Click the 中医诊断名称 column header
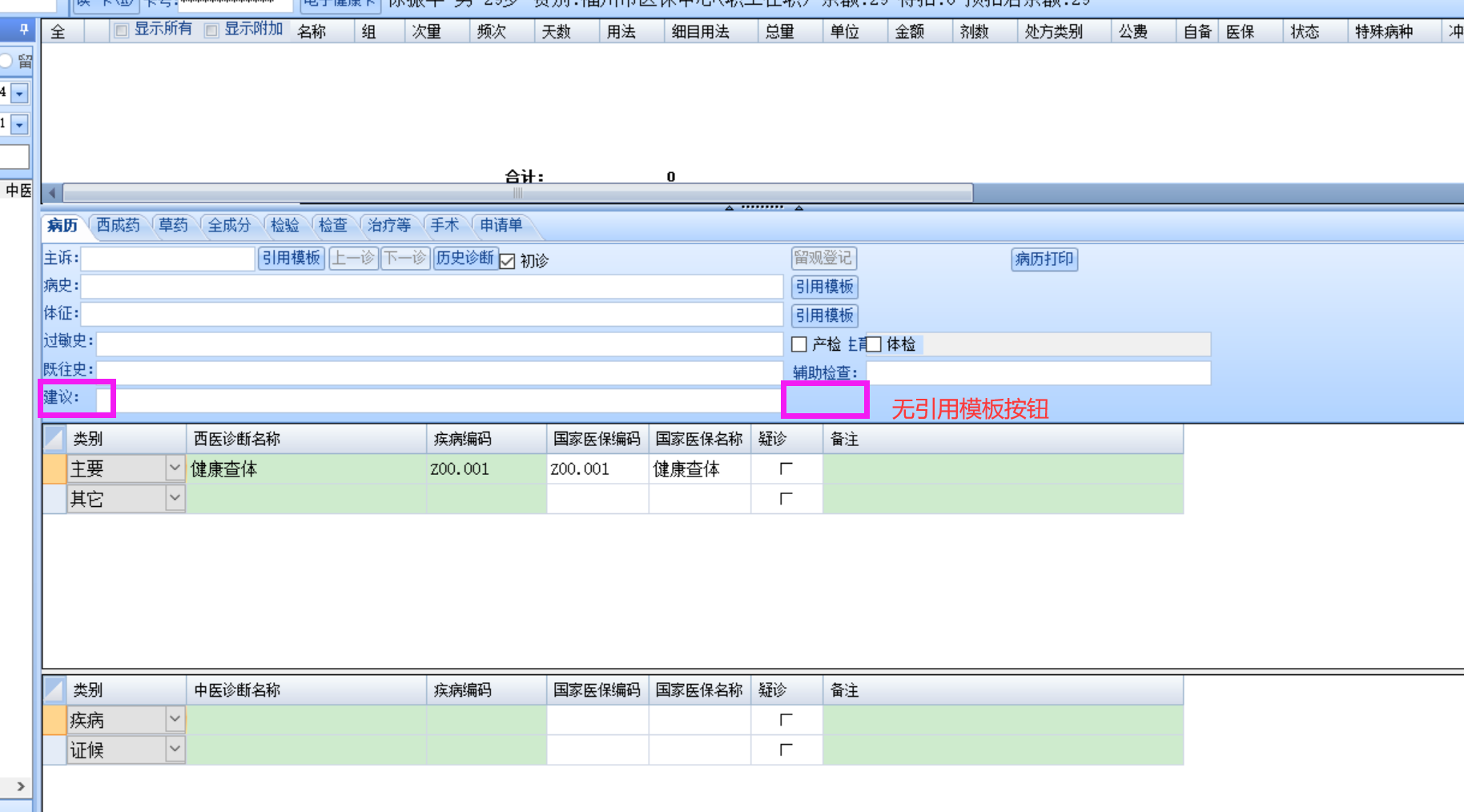 pyautogui.click(x=306, y=689)
